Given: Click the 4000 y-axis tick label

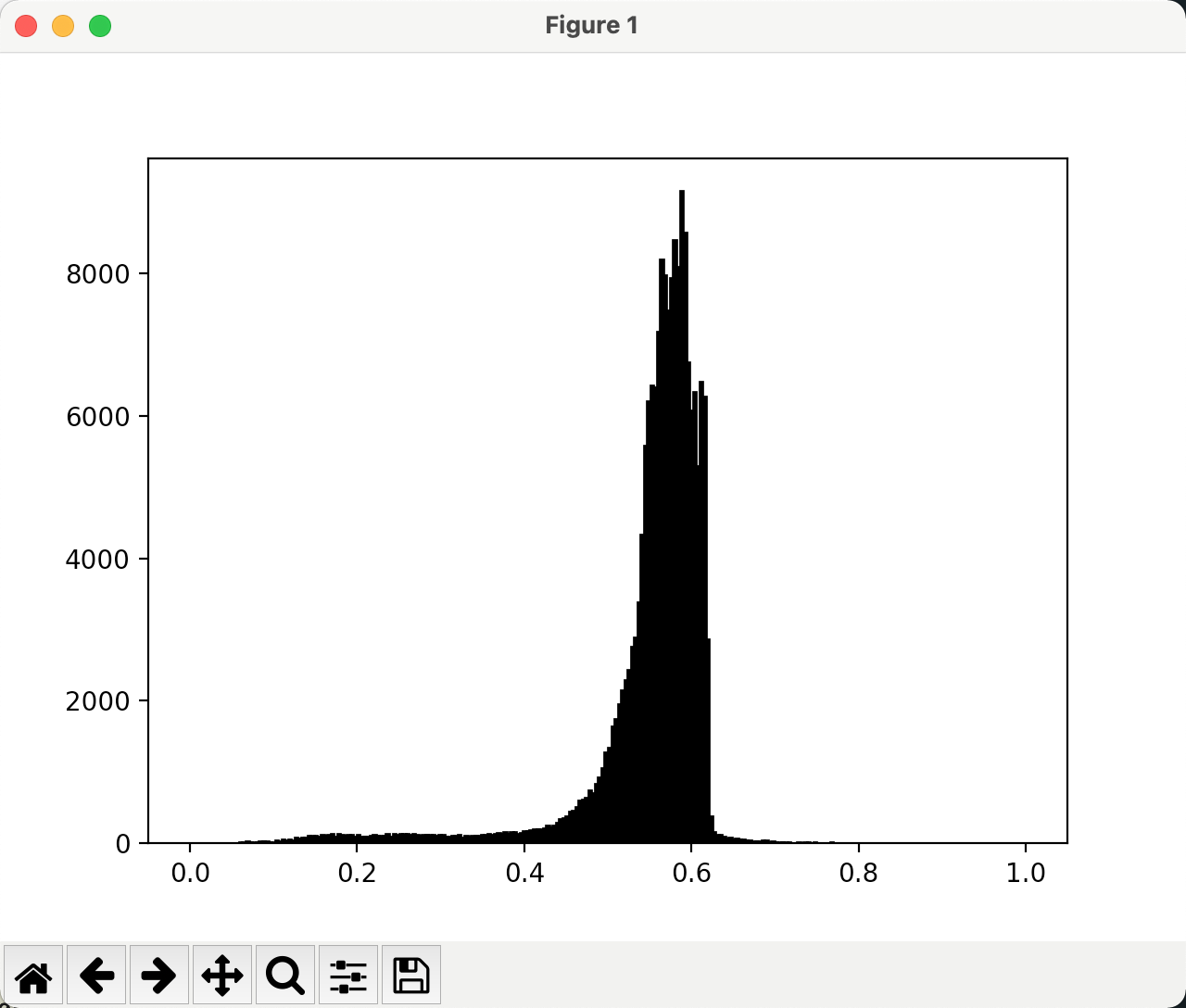Looking at the screenshot, I should [x=97, y=560].
